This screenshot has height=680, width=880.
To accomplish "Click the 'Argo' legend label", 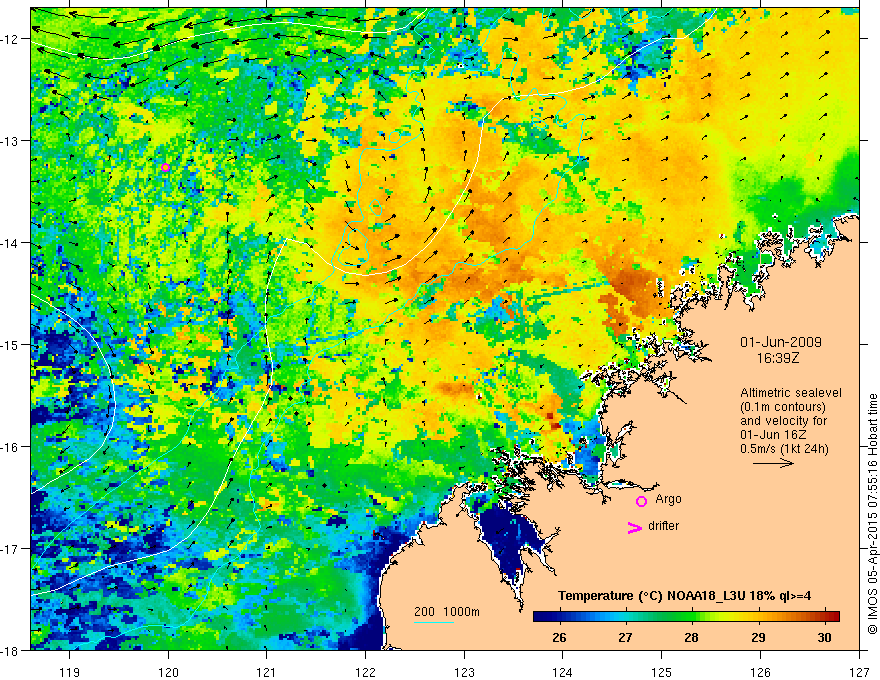I will pyautogui.click(x=668, y=499).
